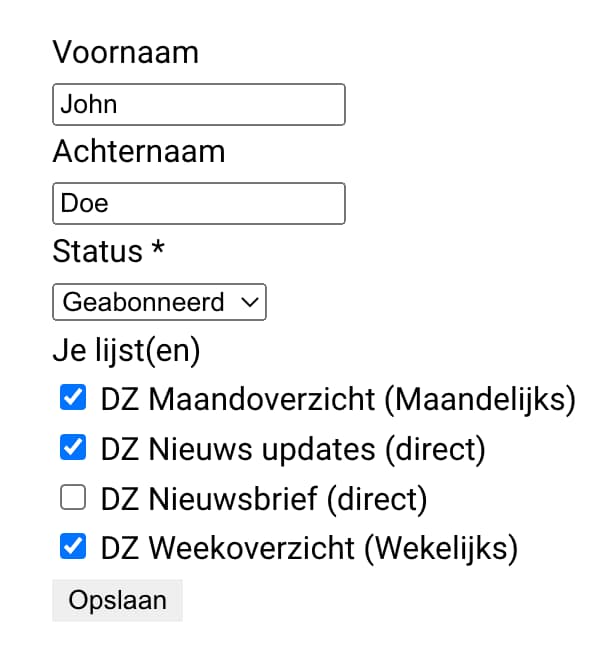616x662 pixels.
Task: Uncheck the DZ Maandoverzicht checkbox
Action: pyautogui.click(x=73, y=399)
